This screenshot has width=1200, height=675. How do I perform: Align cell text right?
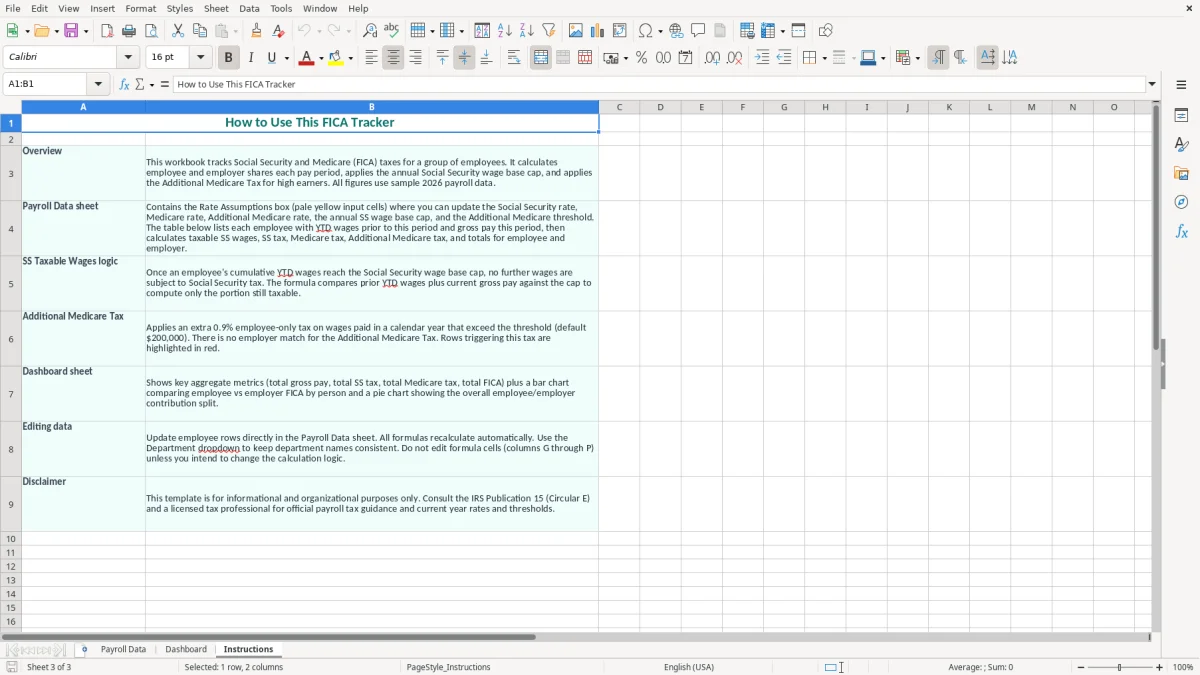[x=415, y=58]
